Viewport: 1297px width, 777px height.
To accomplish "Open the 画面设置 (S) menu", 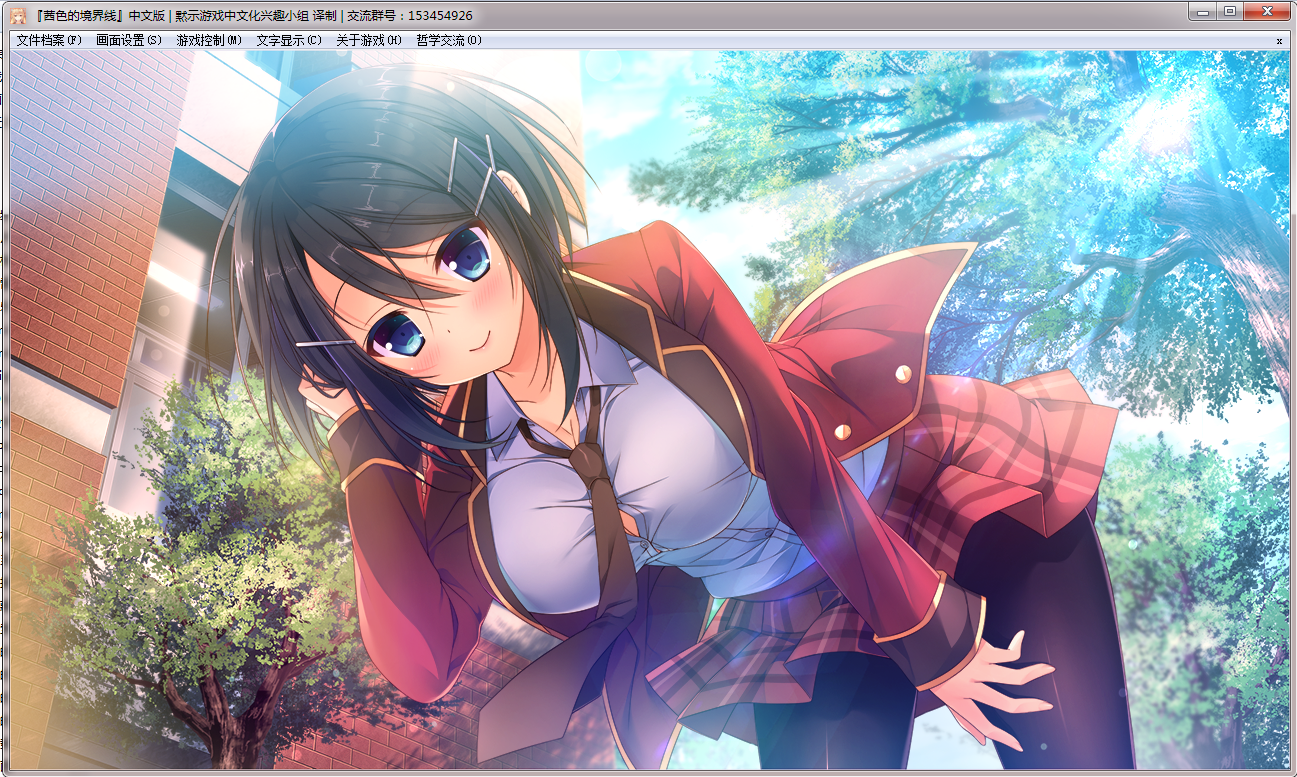I will [128, 41].
